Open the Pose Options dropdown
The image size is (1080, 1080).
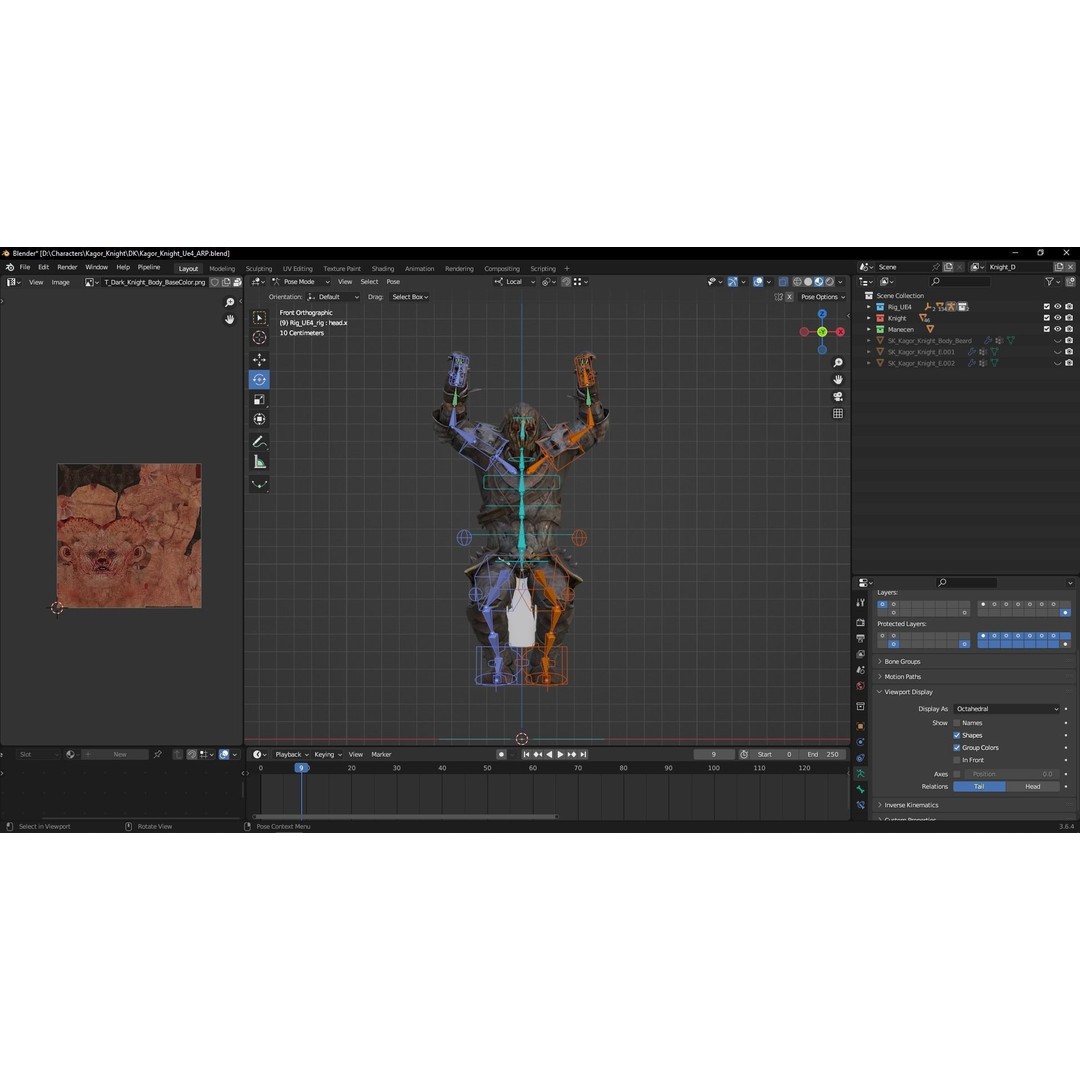[x=822, y=297]
